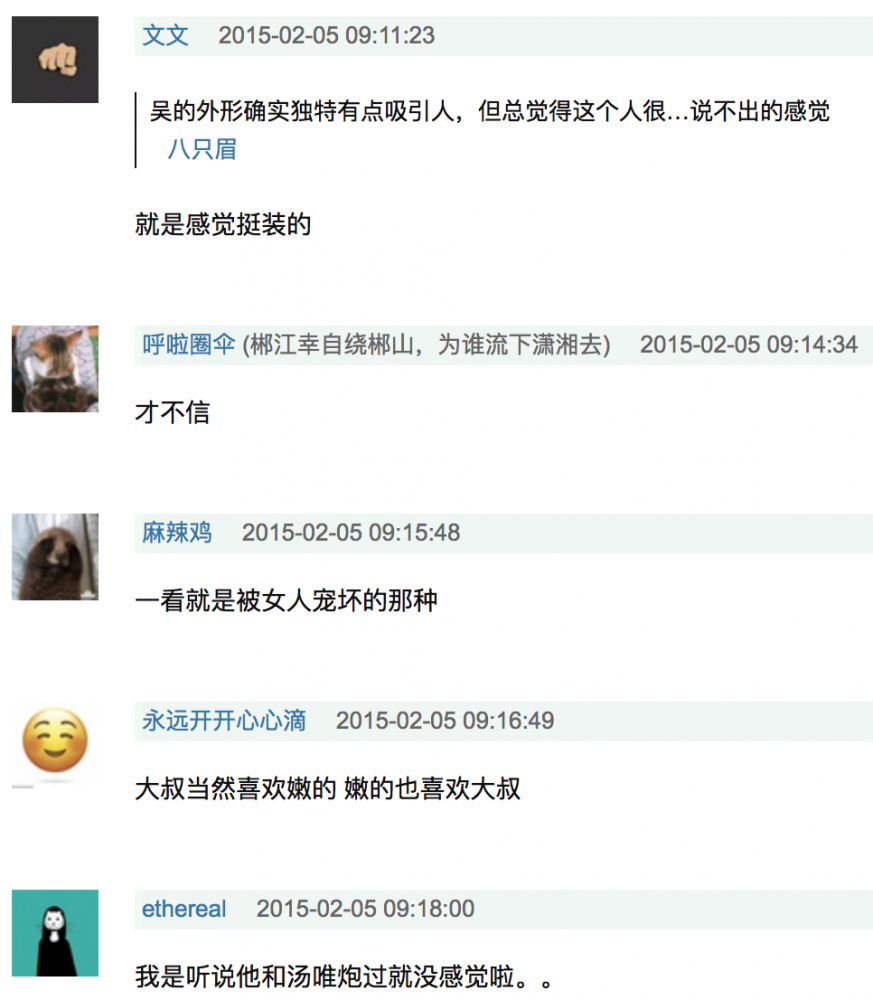Open 呼啦圈伞's cat avatar
873x1000 pixels.
point(55,369)
